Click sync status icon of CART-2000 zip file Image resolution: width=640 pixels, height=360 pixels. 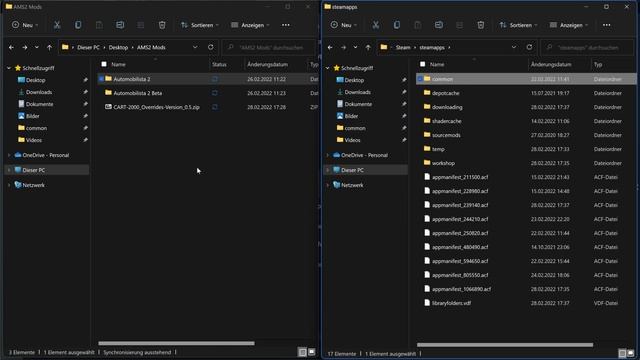coord(215,107)
